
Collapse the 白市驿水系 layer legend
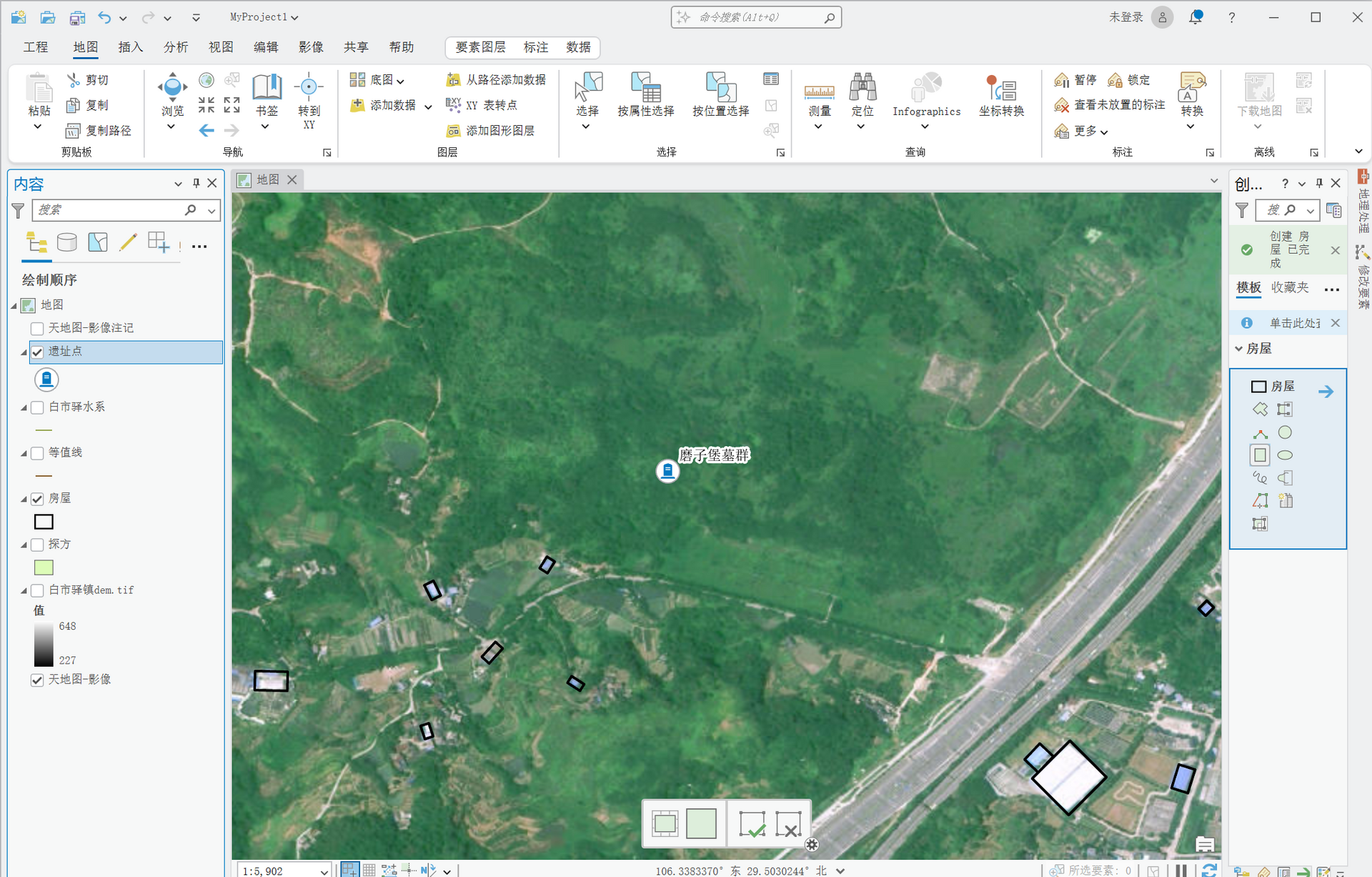[x=24, y=408]
